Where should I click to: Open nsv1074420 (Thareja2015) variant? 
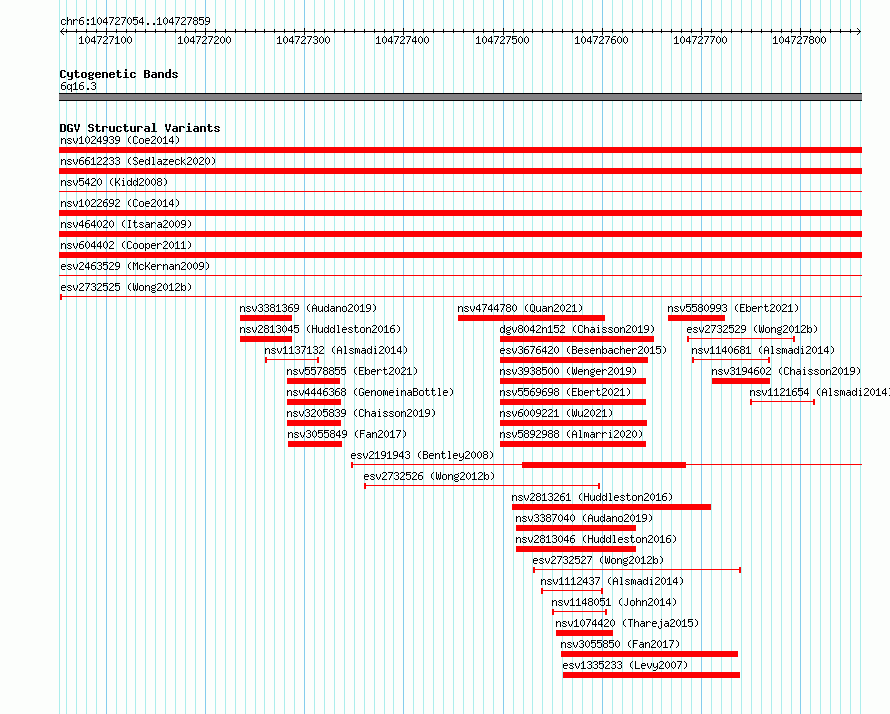(627, 623)
